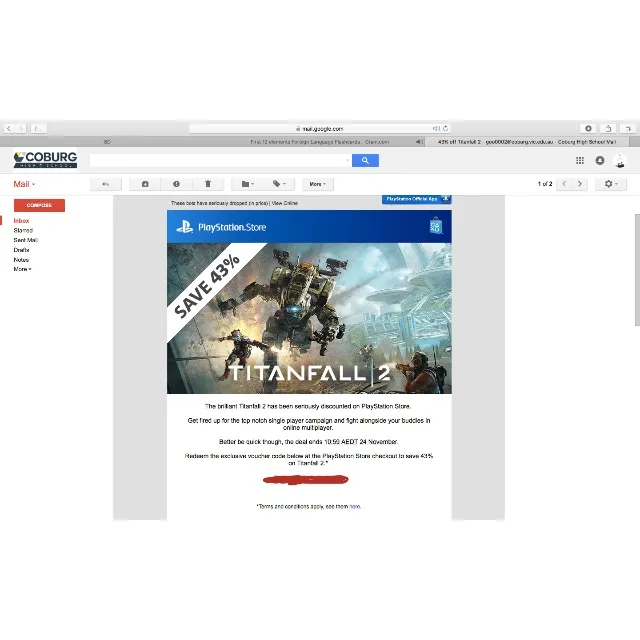
Task: Open Safari's share button
Action: 608,128
